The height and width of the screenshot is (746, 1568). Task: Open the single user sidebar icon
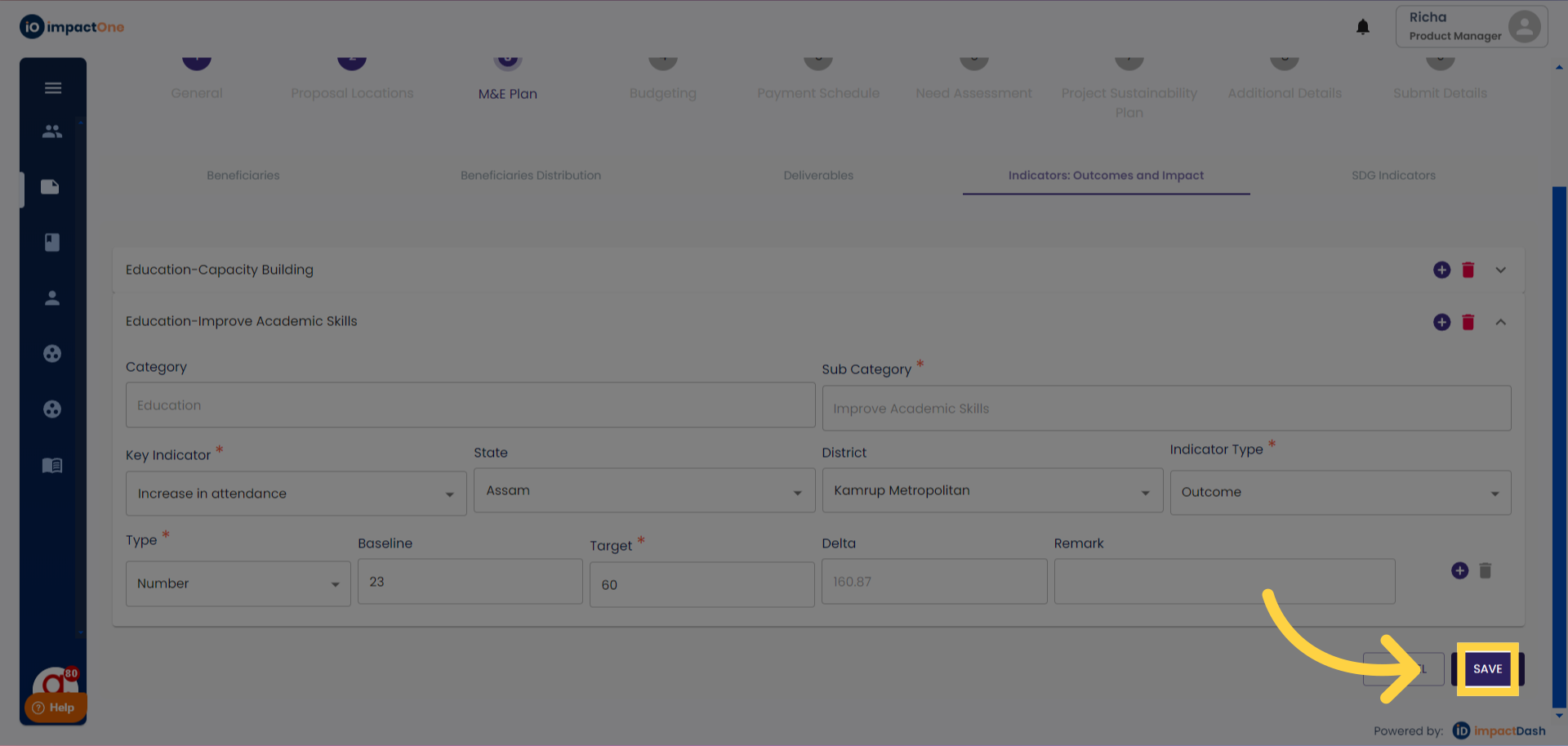point(52,298)
